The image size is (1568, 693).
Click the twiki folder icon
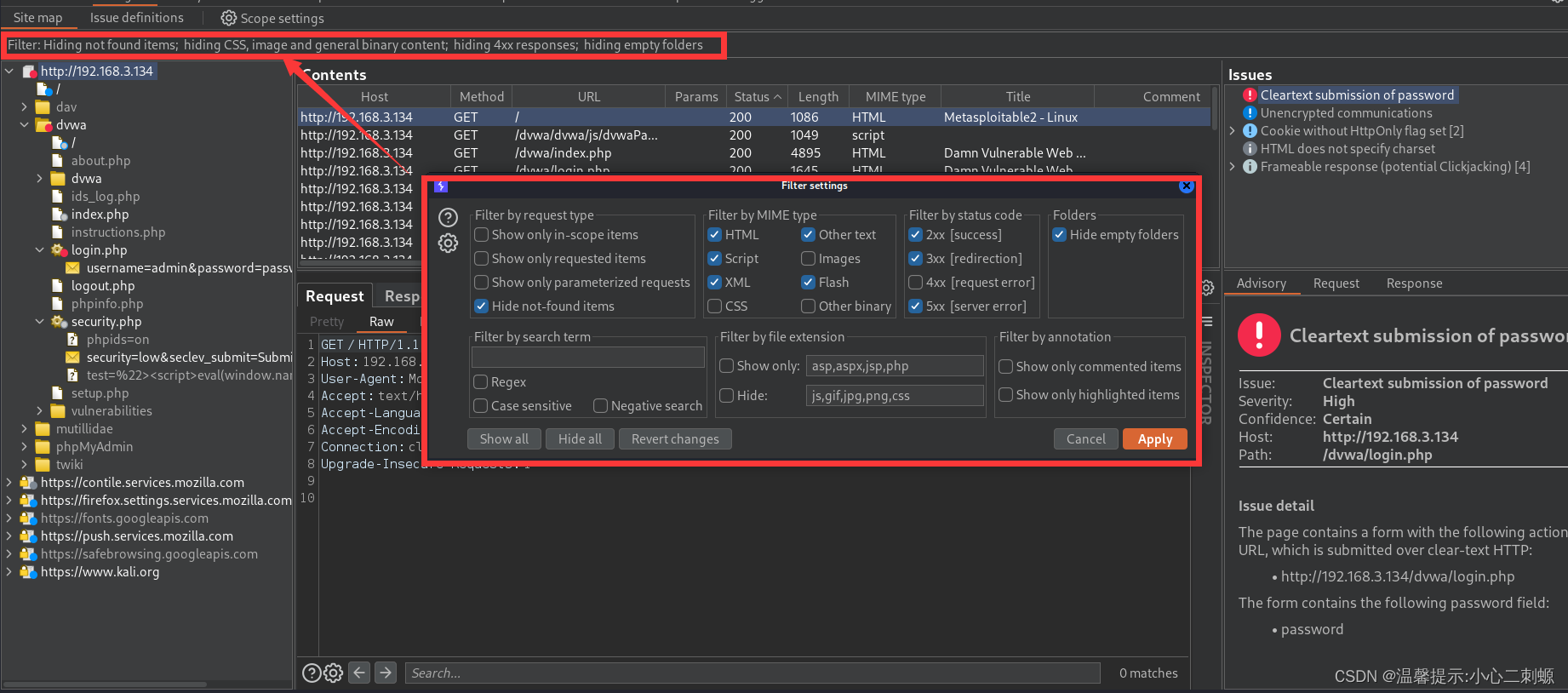click(x=43, y=465)
